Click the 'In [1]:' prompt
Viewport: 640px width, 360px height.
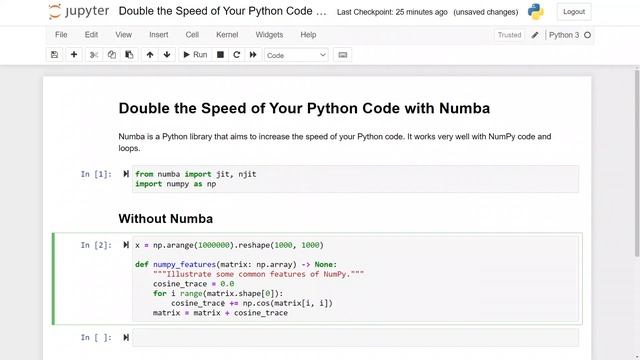96,174
